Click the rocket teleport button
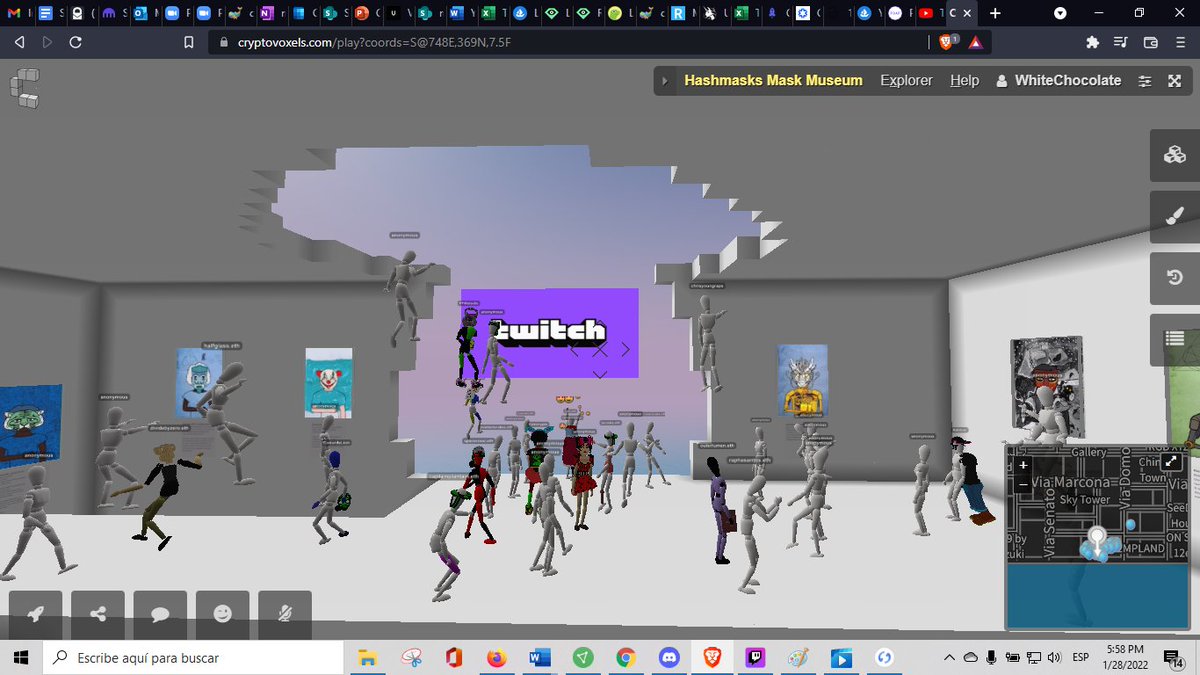The width and height of the screenshot is (1200, 675). tap(36, 614)
